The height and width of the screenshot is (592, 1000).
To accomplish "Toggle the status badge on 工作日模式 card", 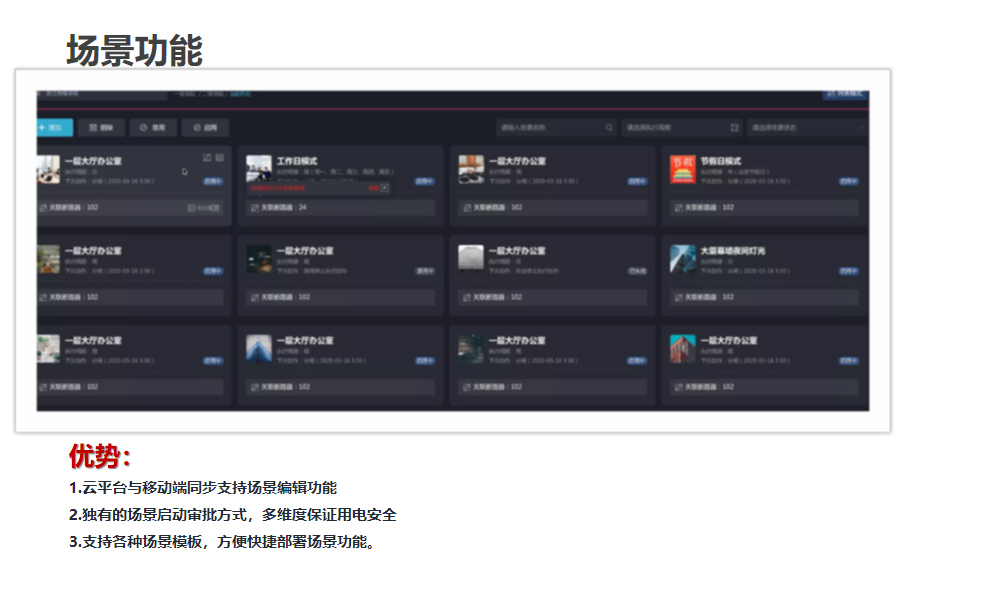I will click(425, 182).
